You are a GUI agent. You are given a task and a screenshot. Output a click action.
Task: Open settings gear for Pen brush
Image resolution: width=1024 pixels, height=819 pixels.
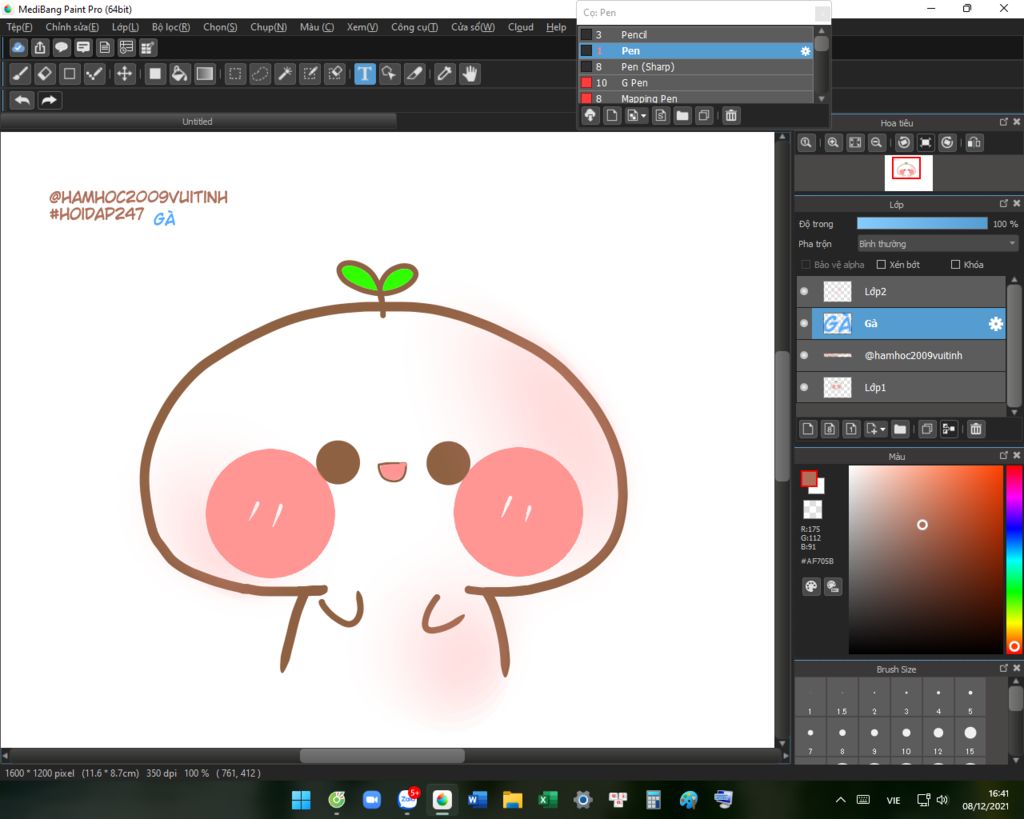pyautogui.click(x=805, y=51)
